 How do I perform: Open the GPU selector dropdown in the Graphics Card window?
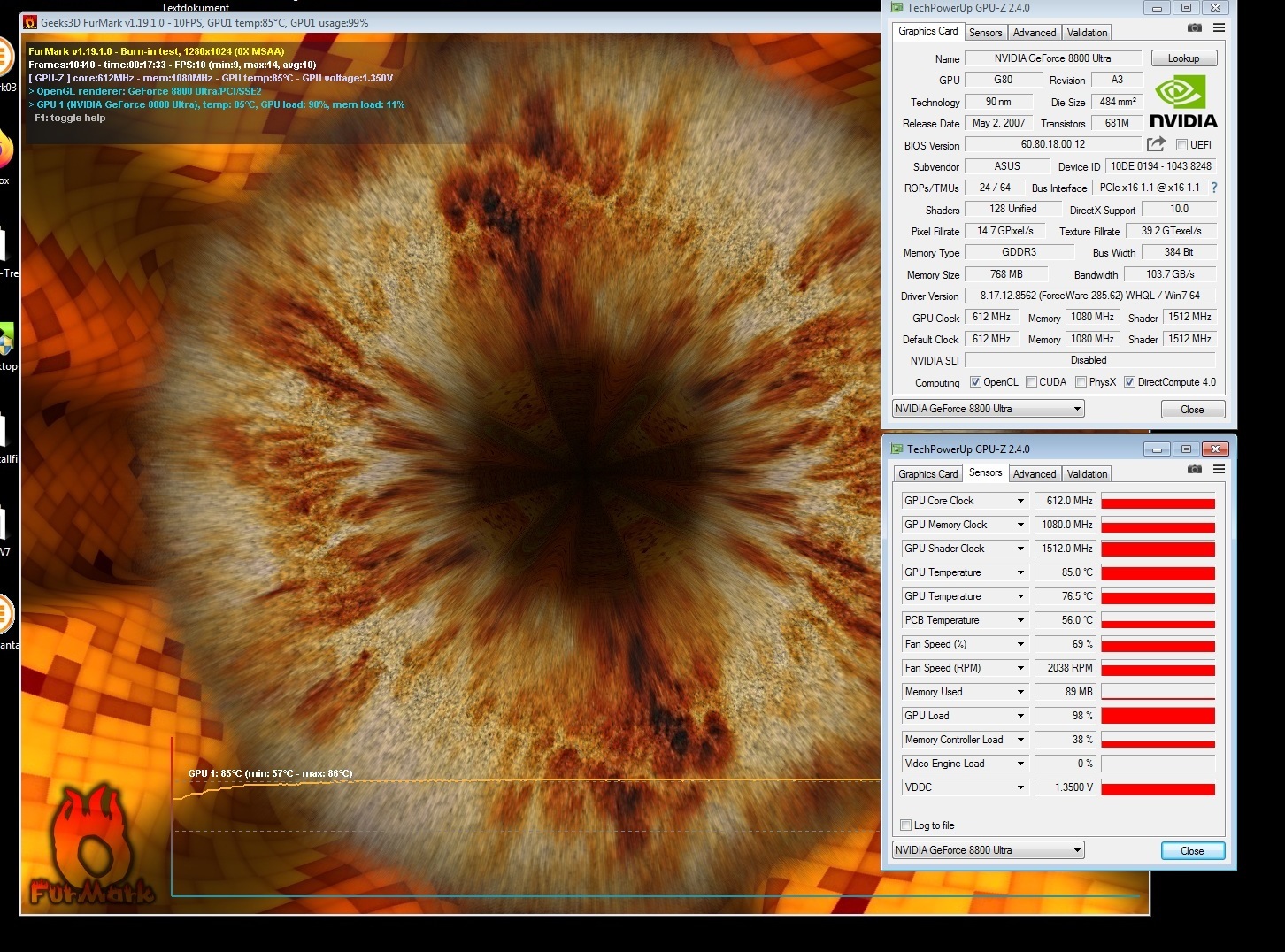(x=989, y=409)
